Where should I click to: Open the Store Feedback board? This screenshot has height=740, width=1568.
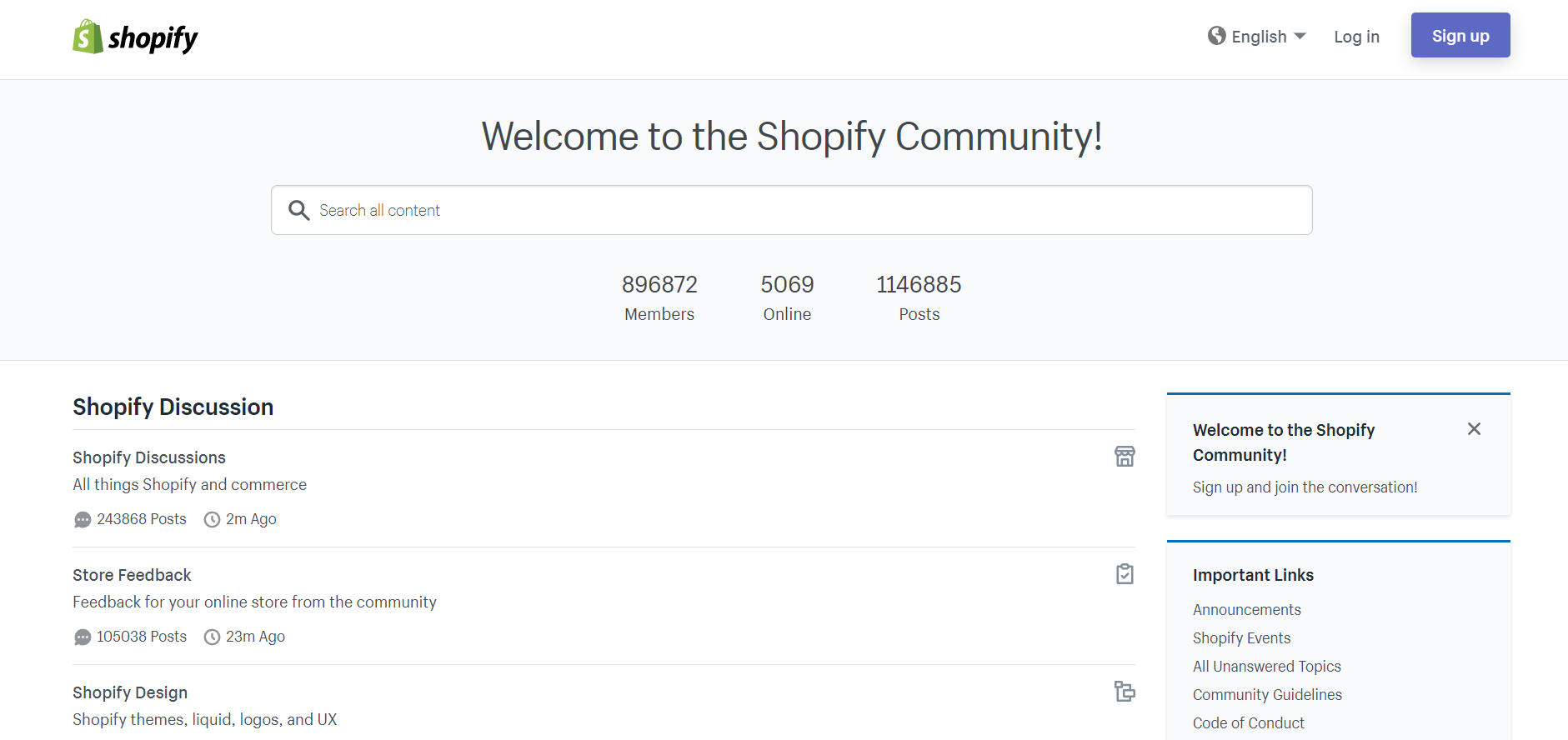tap(132, 575)
